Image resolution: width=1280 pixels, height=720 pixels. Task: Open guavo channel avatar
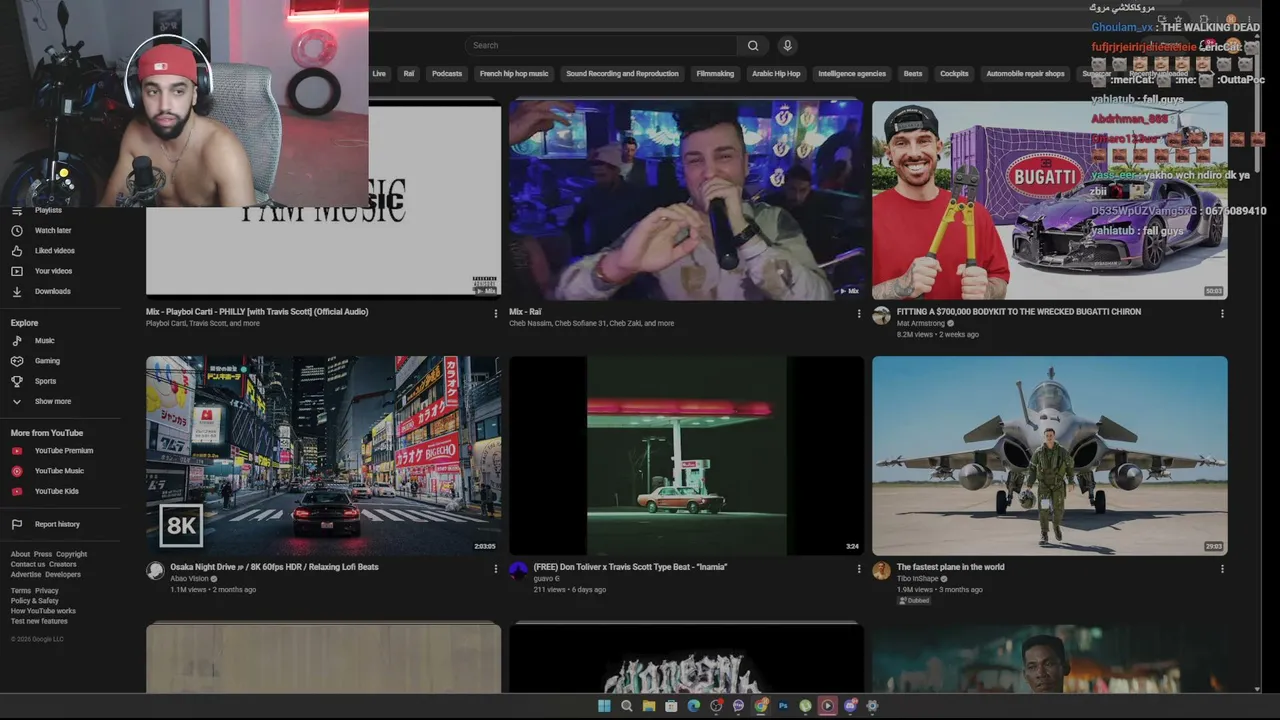[518, 571]
